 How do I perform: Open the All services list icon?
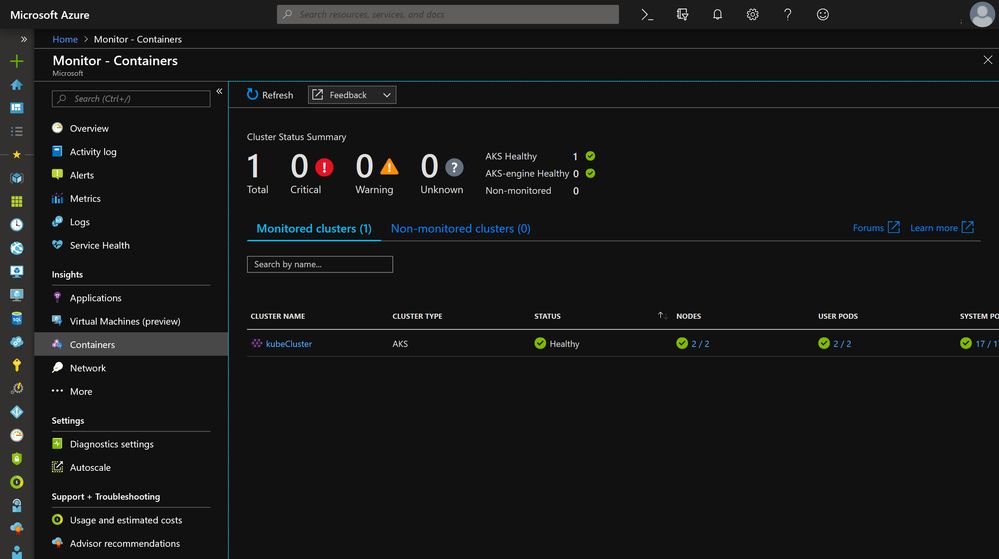tap(17, 131)
